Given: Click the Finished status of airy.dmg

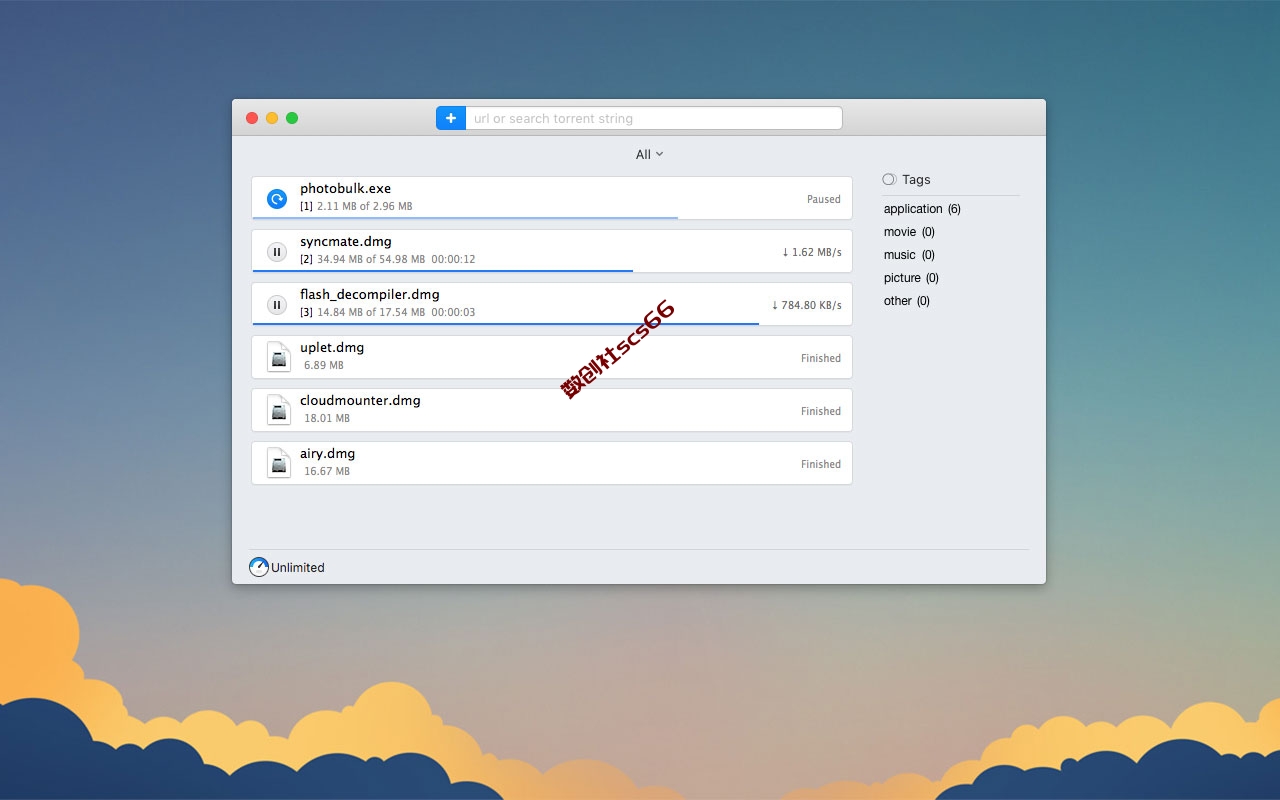Looking at the screenshot, I should tap(821, 464).
